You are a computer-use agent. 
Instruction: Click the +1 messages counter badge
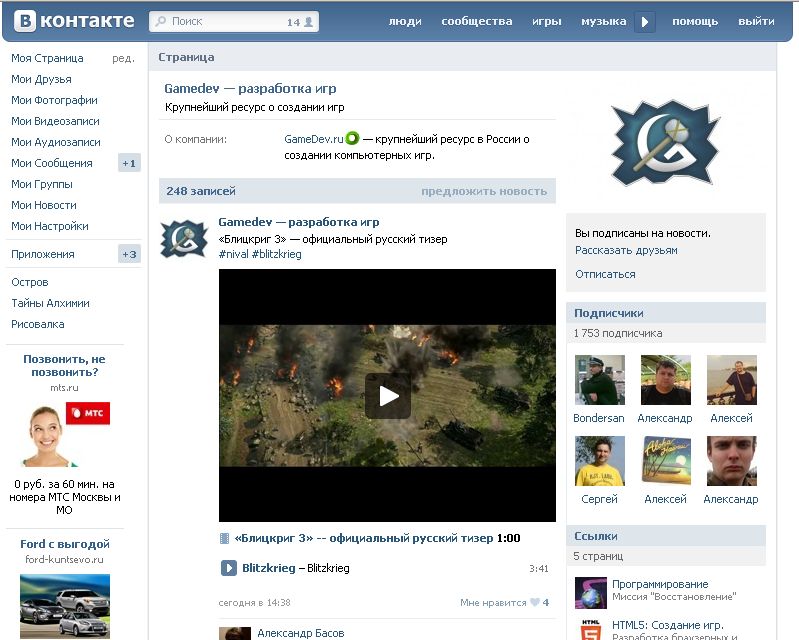tap(129, 163)
